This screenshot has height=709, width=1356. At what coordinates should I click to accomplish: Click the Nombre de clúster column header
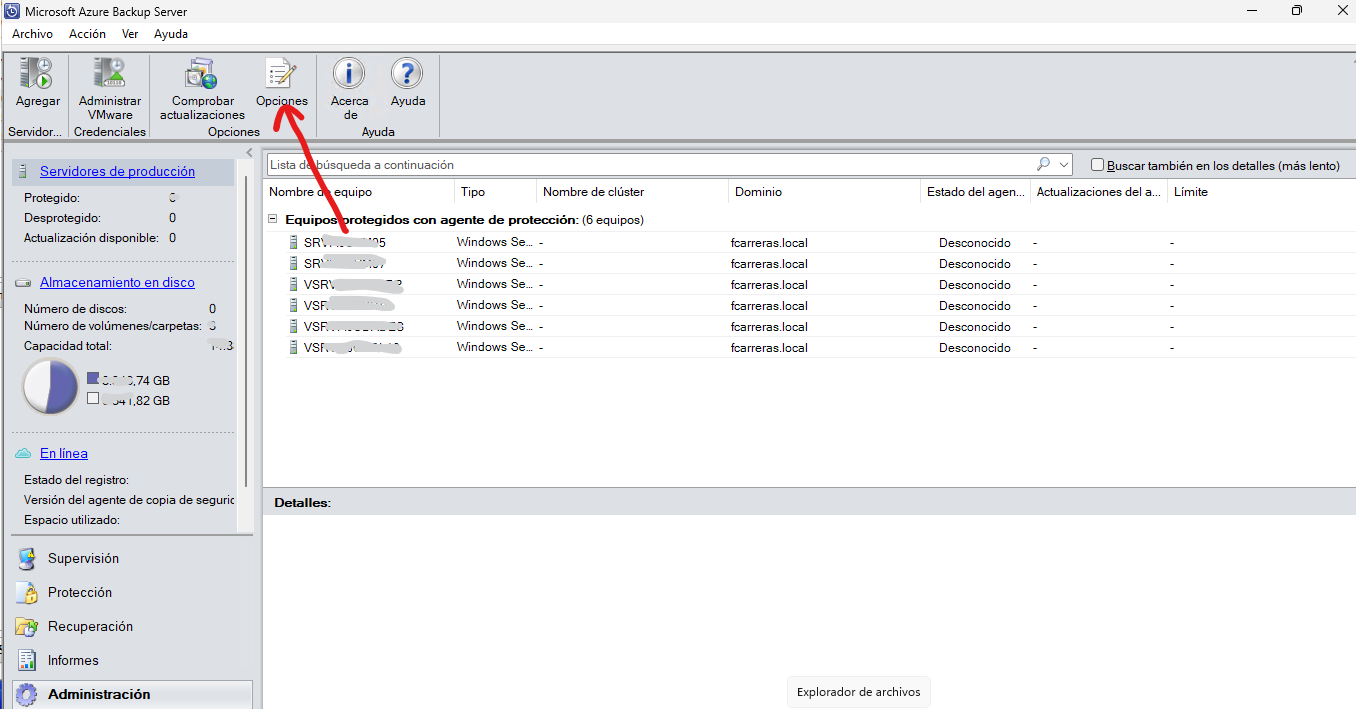pyautogui.click(x=633, y=192)
